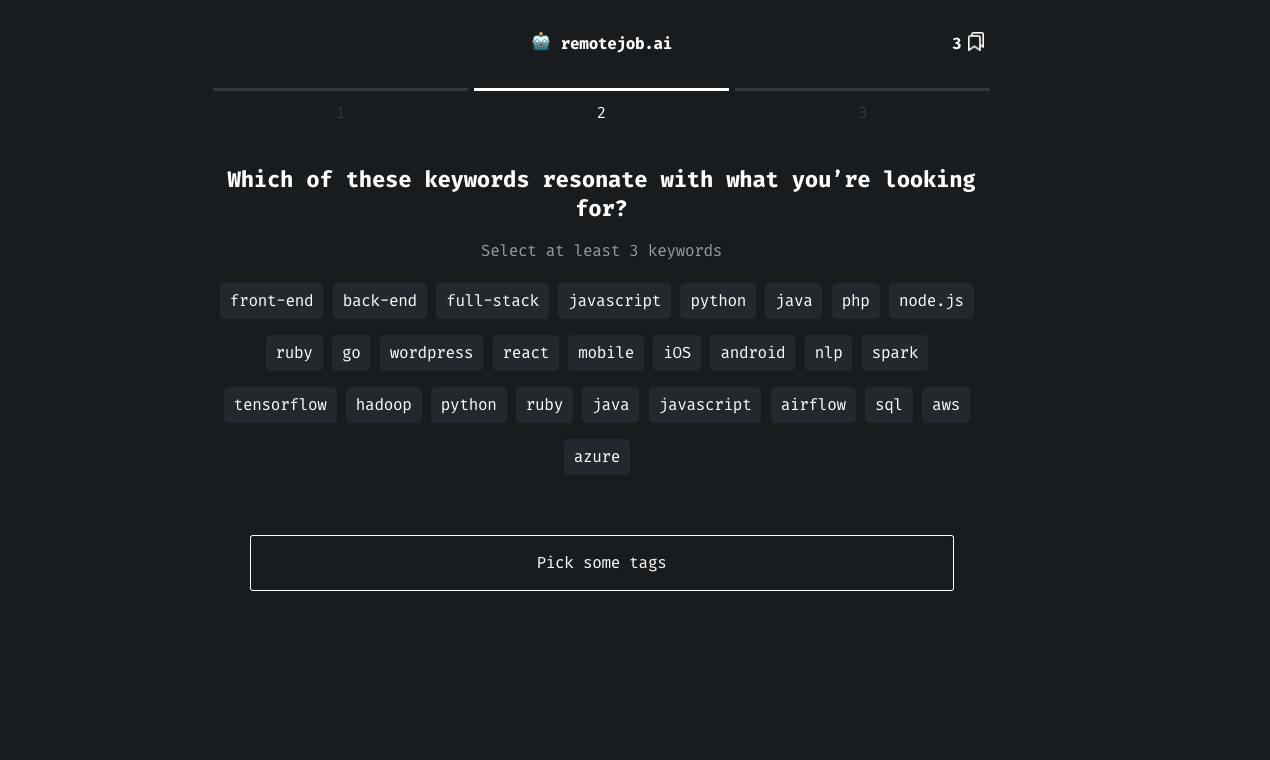
Task: Click the bookmark icon in the header
Action: pyautogui.click(x=975, y=43)
